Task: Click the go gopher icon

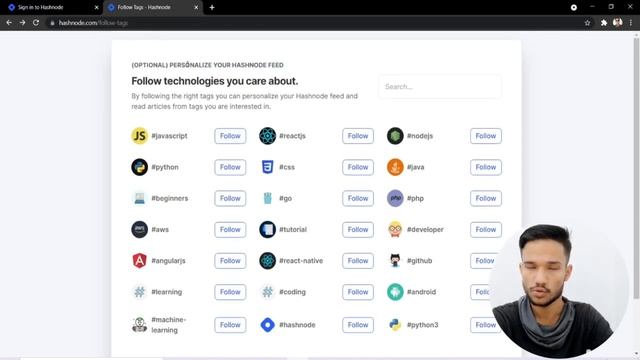Action: point(267,198)
